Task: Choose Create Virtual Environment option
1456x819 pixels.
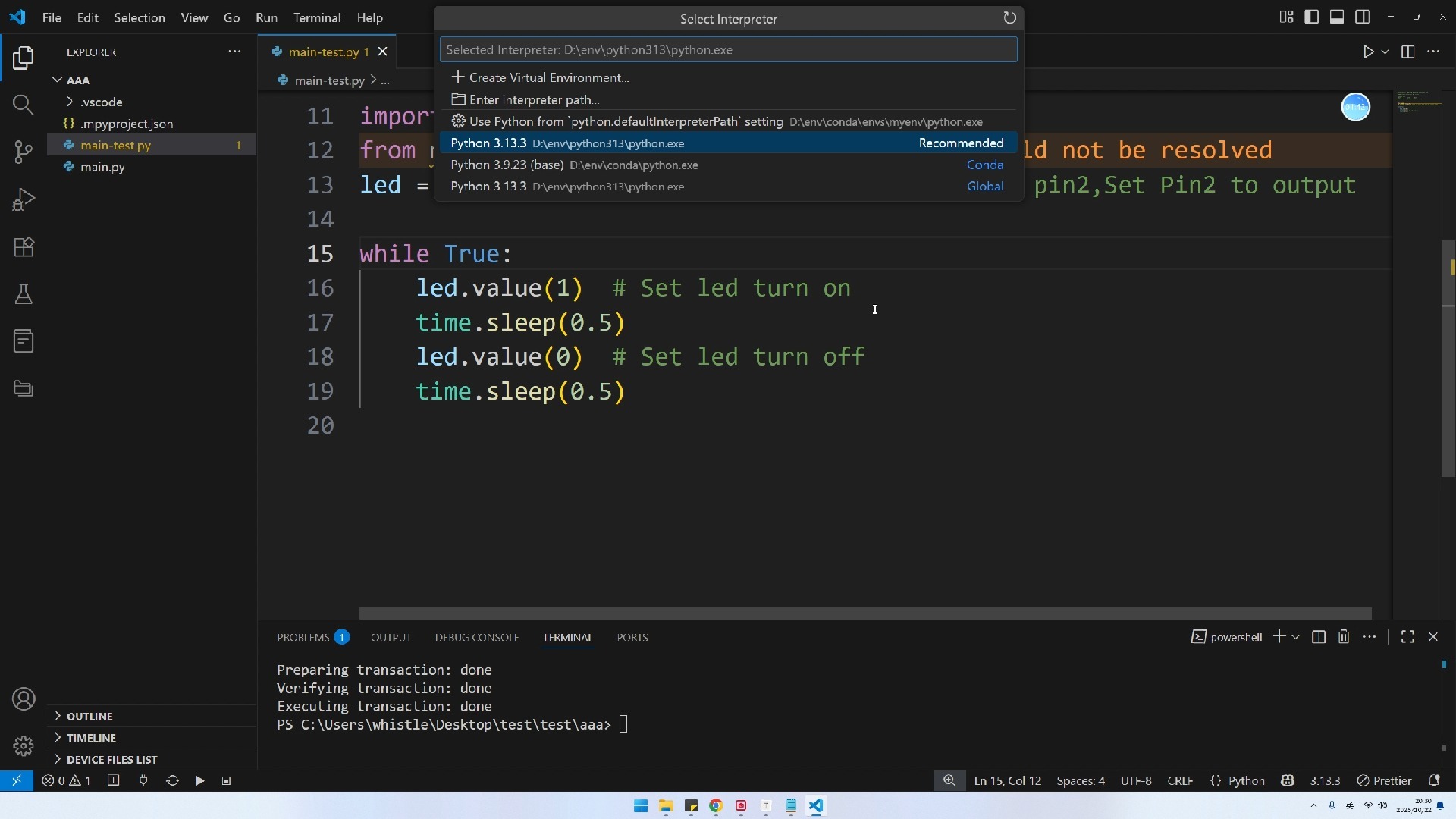Action: 549,77
